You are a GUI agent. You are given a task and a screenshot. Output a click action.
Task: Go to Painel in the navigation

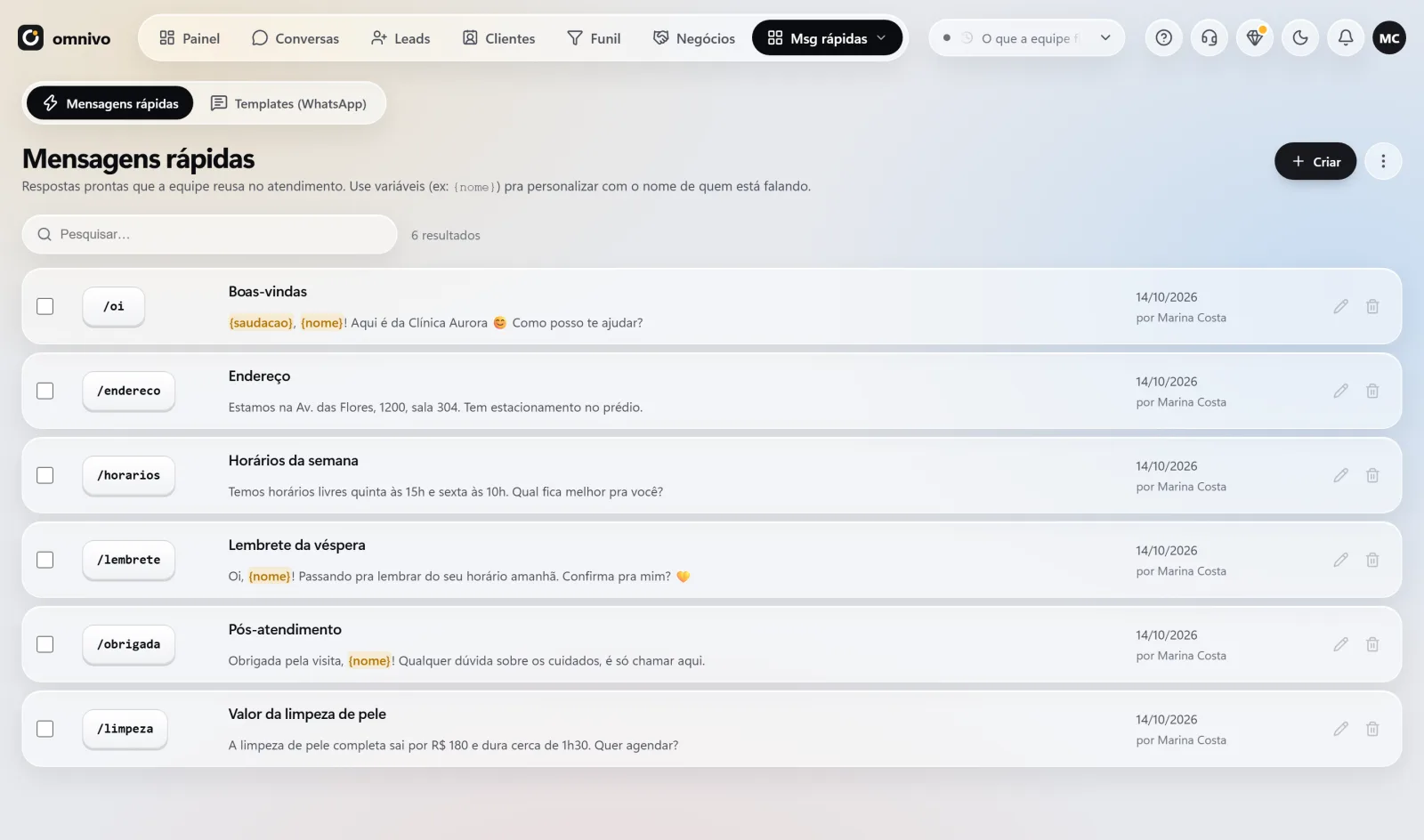click(190, 38)
